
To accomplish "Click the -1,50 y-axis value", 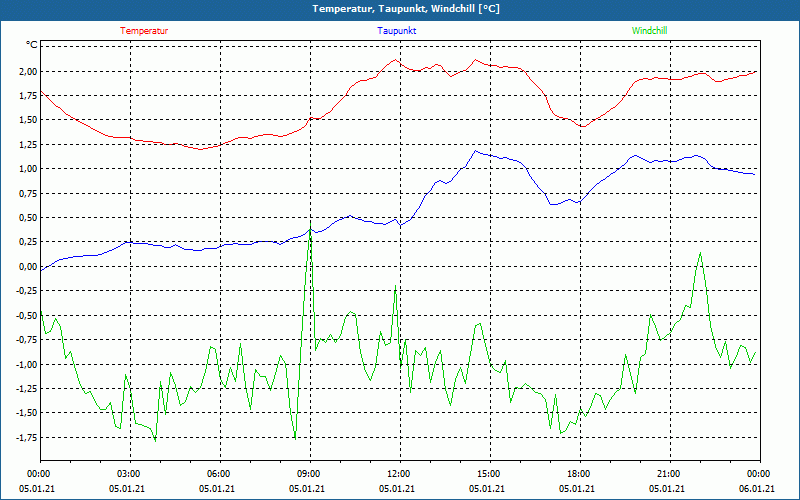I will [x=27, y=413].
